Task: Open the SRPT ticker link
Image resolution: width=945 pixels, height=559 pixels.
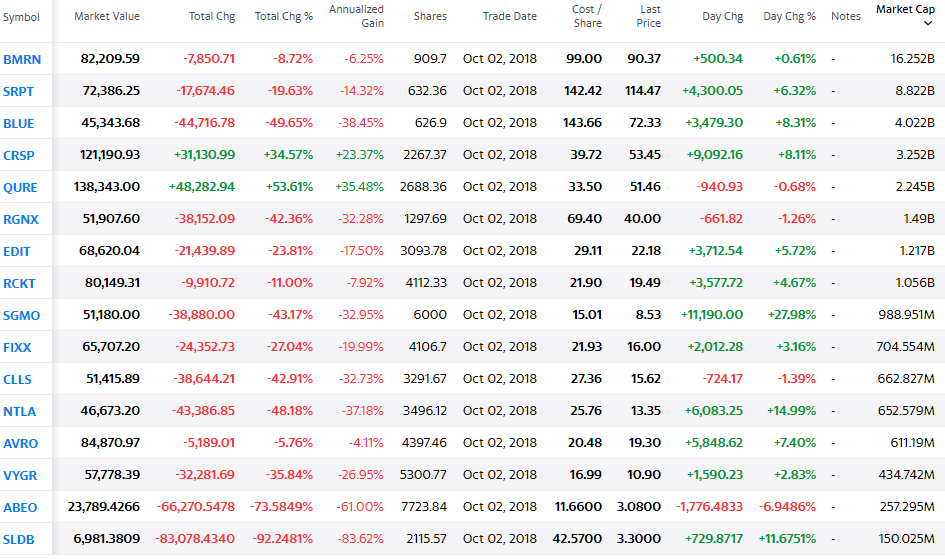Action: click(x=18, y=92)
